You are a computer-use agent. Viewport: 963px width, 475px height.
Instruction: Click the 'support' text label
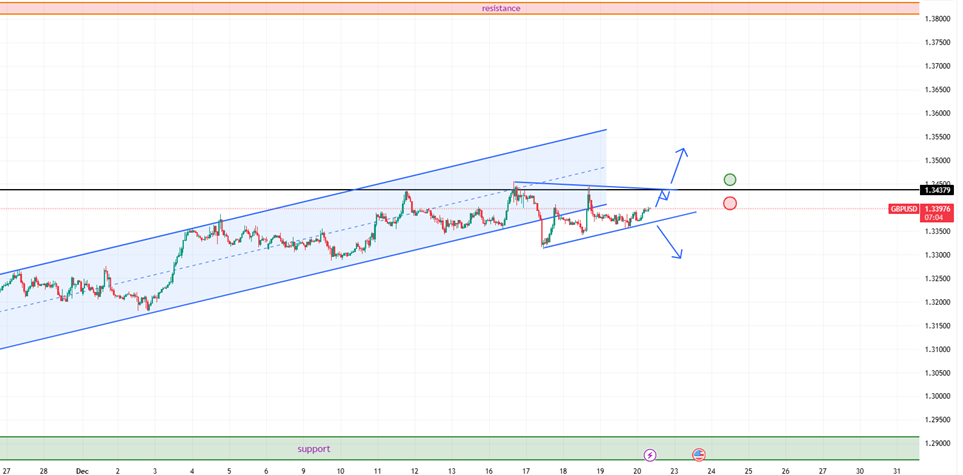(x=313, y=449)
